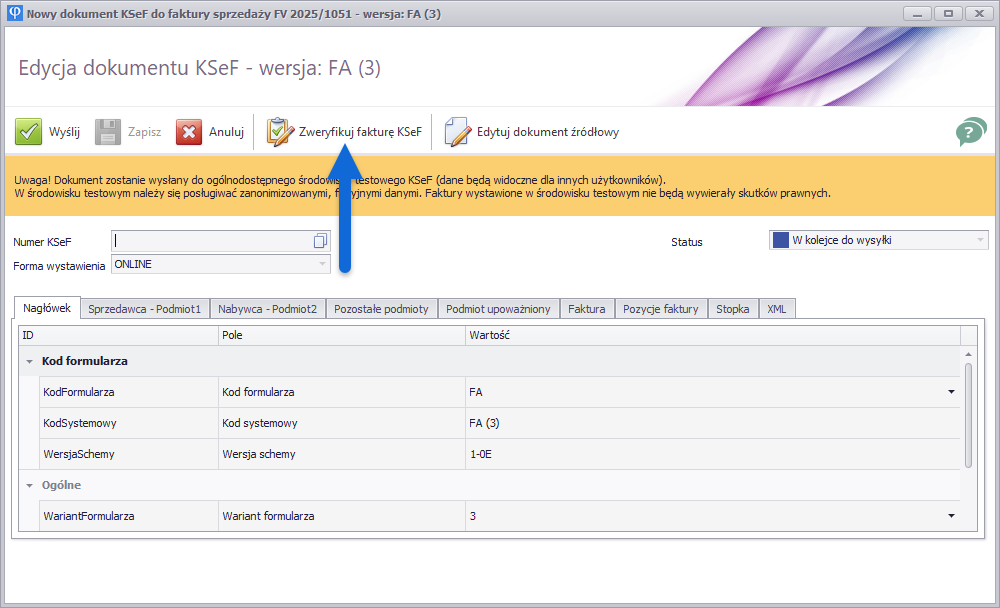
Task: Click the Edytuj dokument źródłowy pencil icon
Action: point(457,132)
